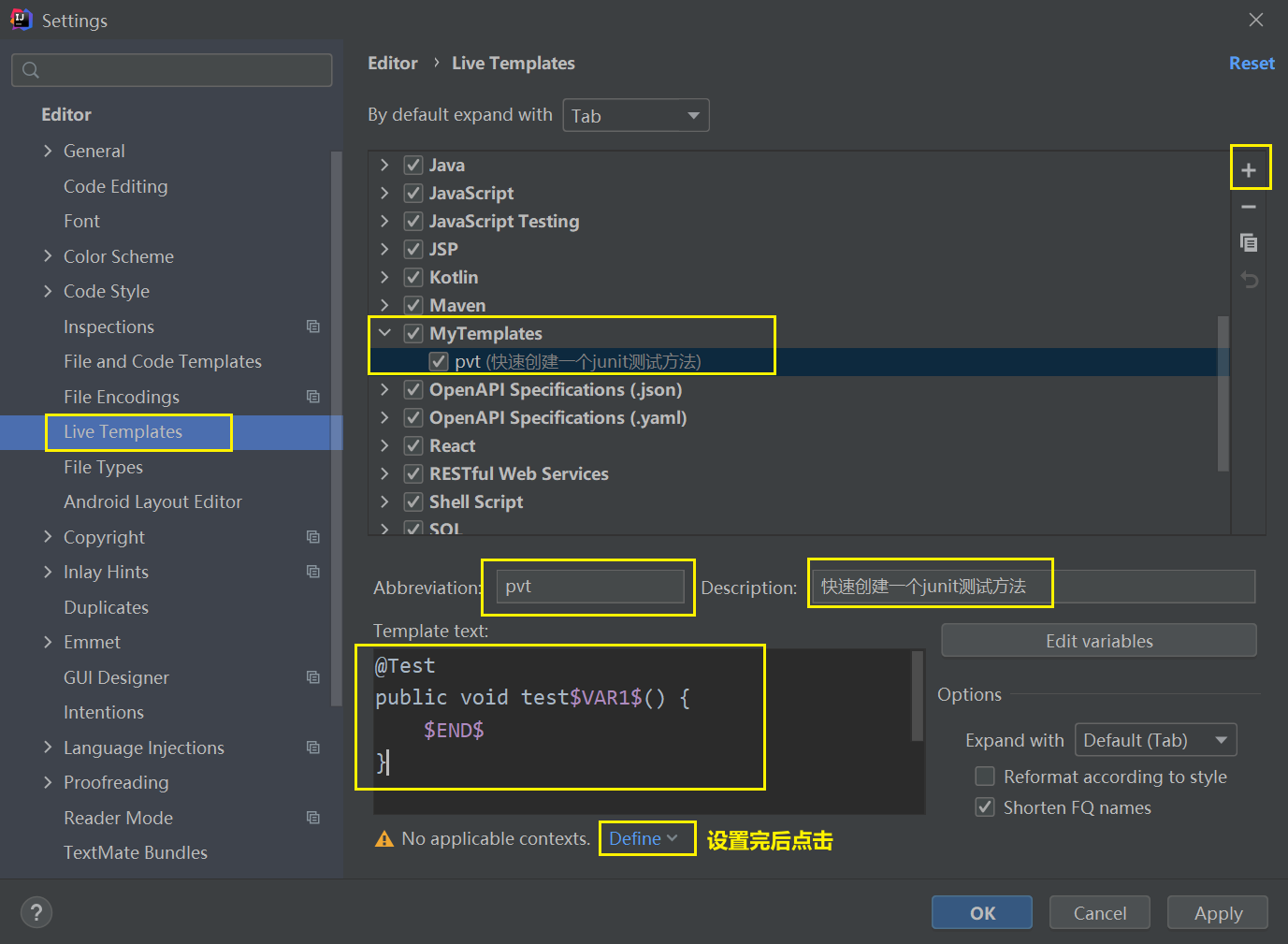Select the JavaScript Testing group row
Screen dimensions: 1288x944
(x=800, y=221)
